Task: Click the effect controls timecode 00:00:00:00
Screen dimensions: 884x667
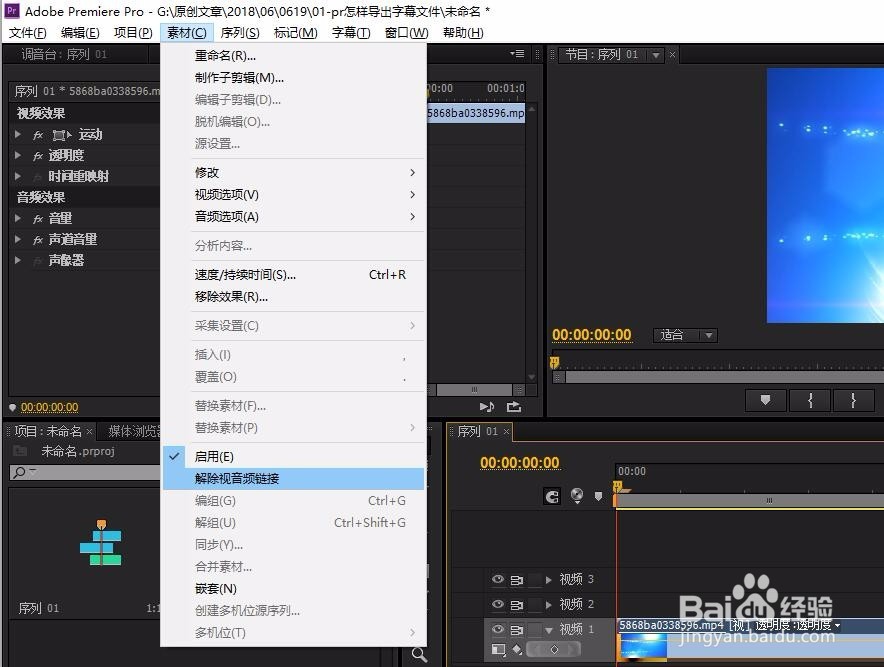Action: click(x=50, y=407)
